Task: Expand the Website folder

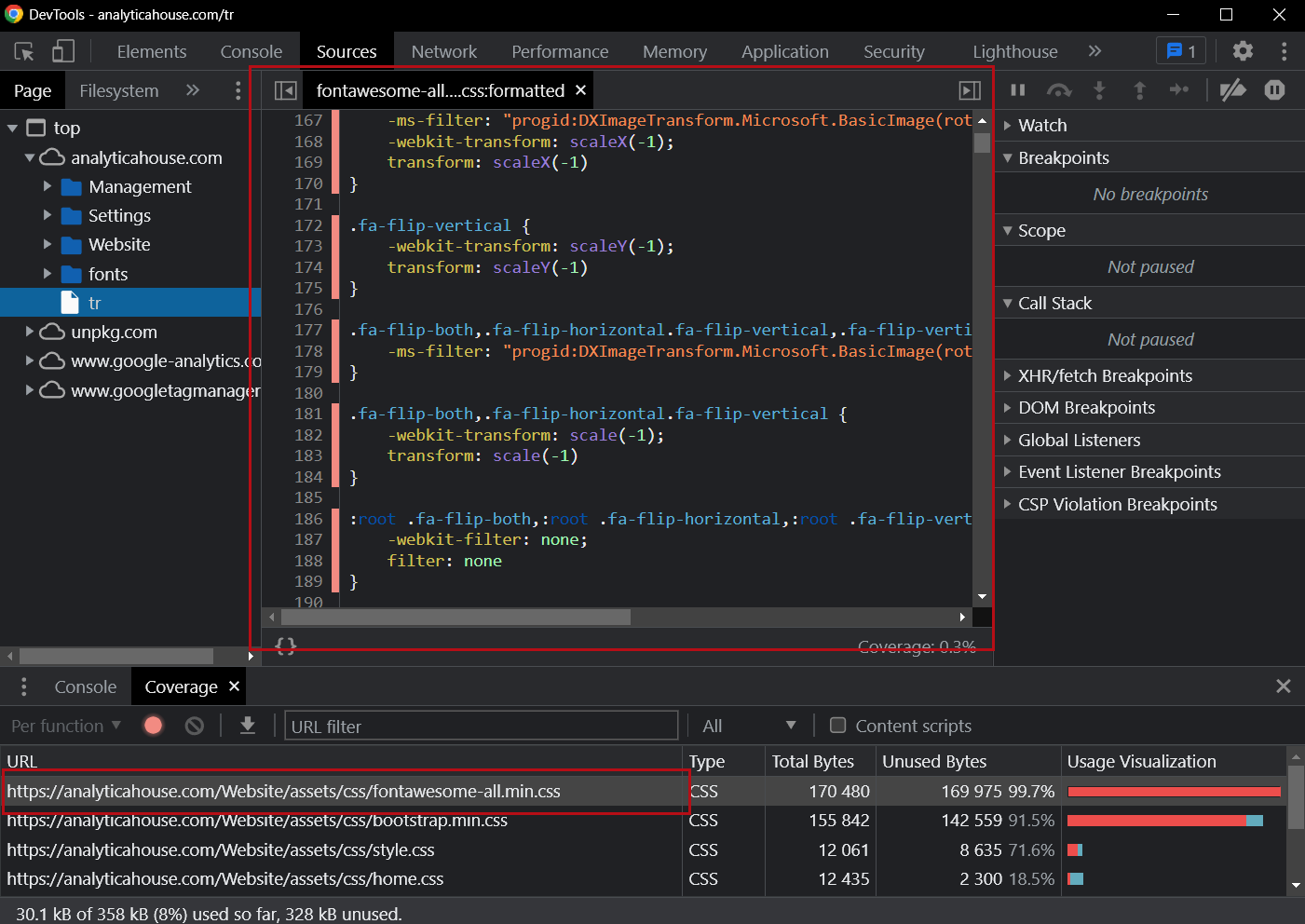Action: [48, 244]
